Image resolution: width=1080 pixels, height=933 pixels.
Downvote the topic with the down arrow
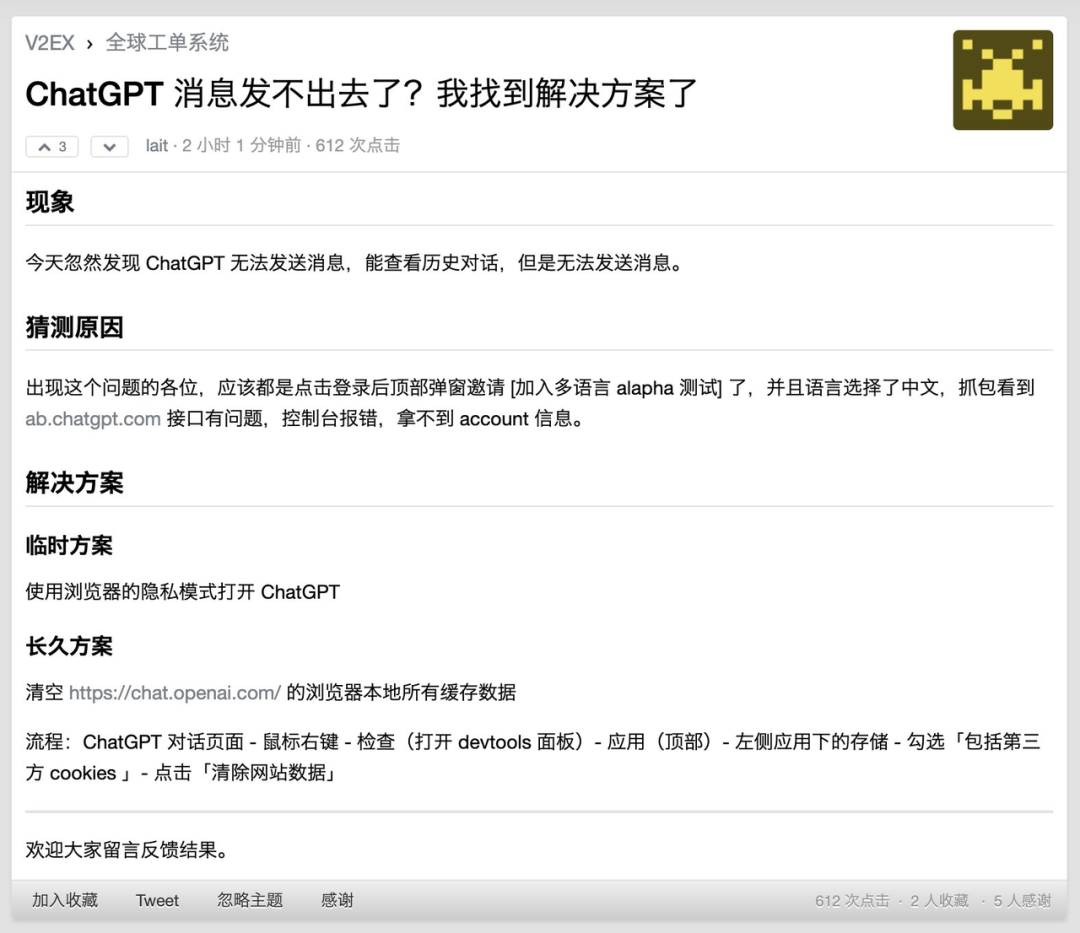pyautogui.click(x=110, y=147)
